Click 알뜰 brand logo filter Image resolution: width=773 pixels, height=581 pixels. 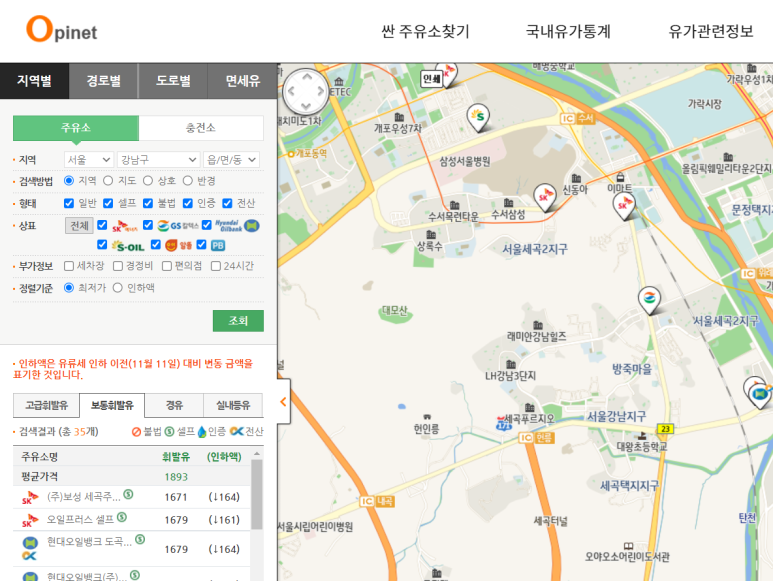pos(178,245)
